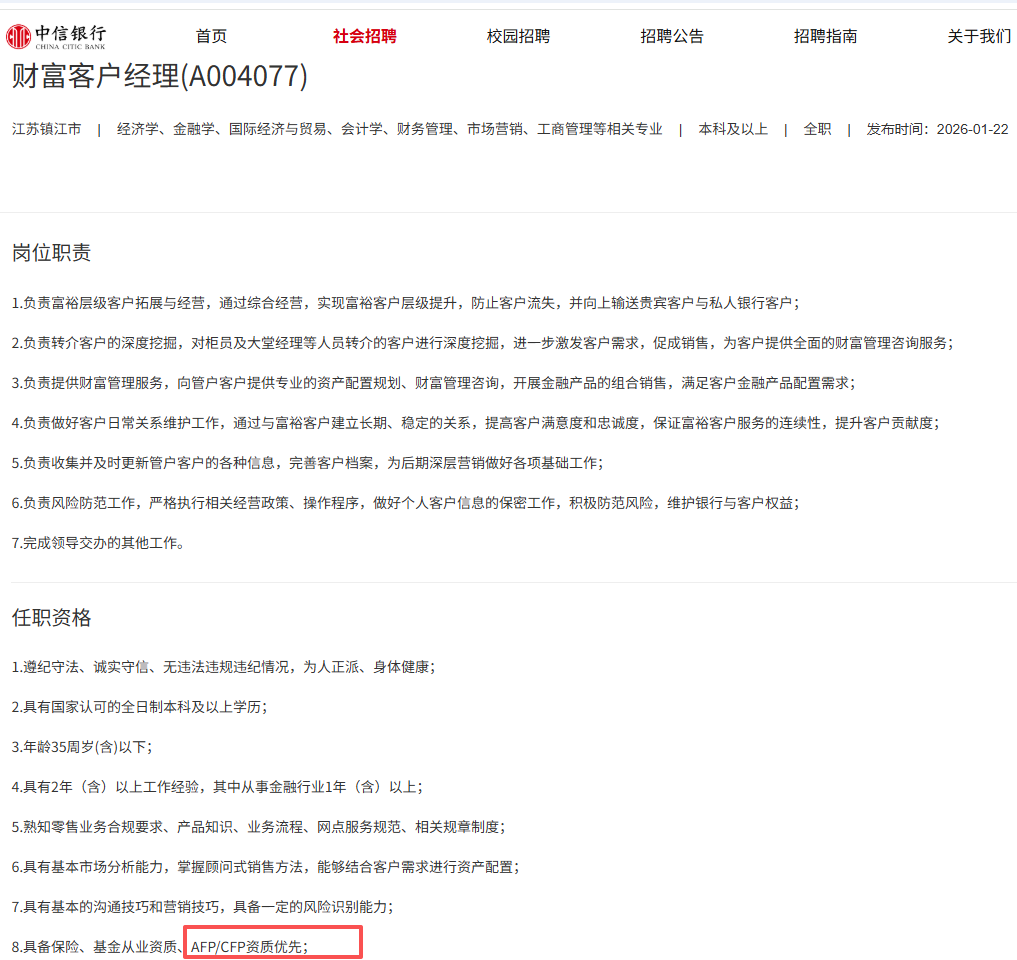This screenshot has height=960, width=1017.
Task: Open the 社会招聘 navigation tab
Action: click(364, 37)
